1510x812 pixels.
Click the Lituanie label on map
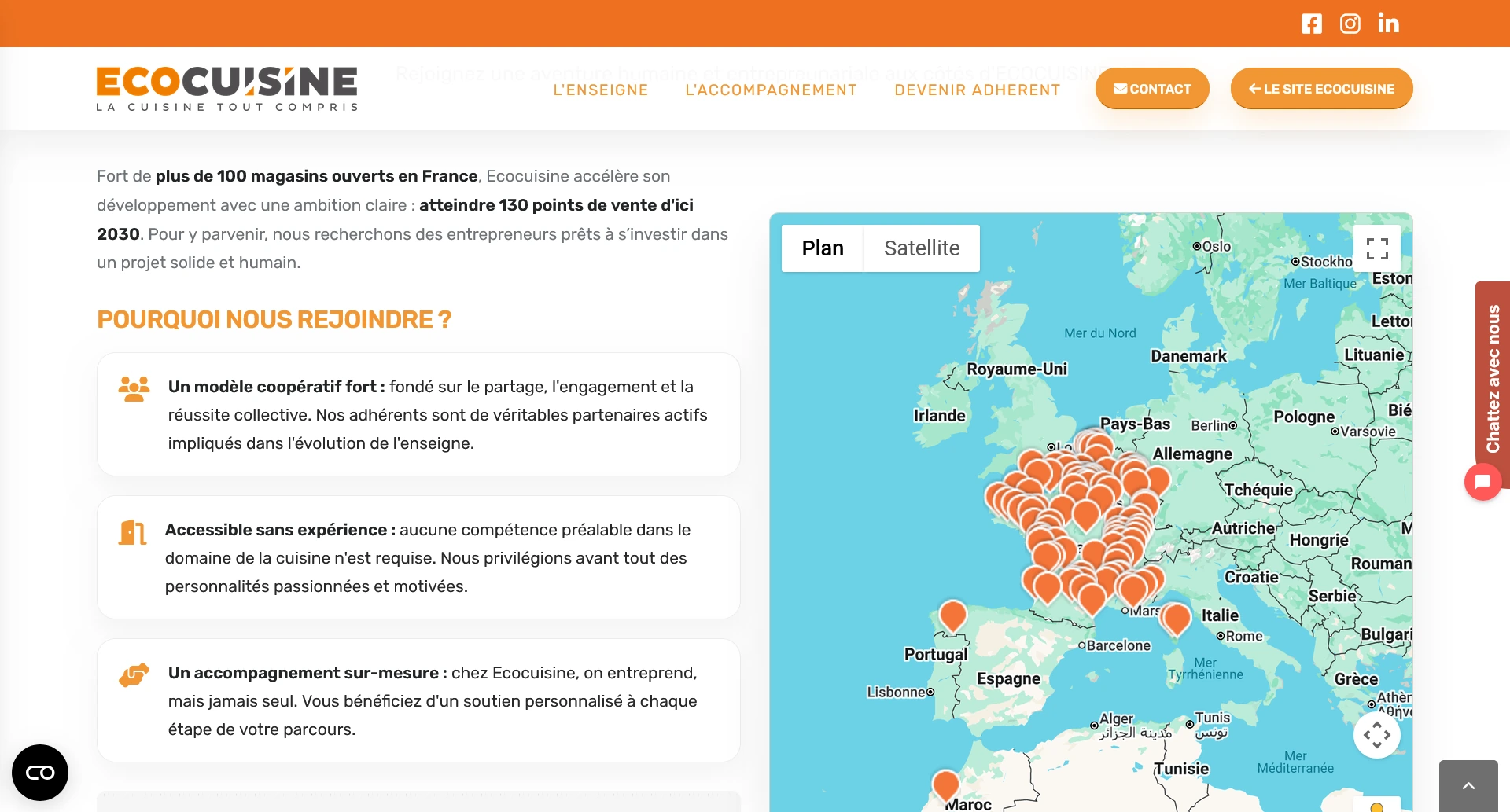pyautogui.click(x=1374, y=355)
